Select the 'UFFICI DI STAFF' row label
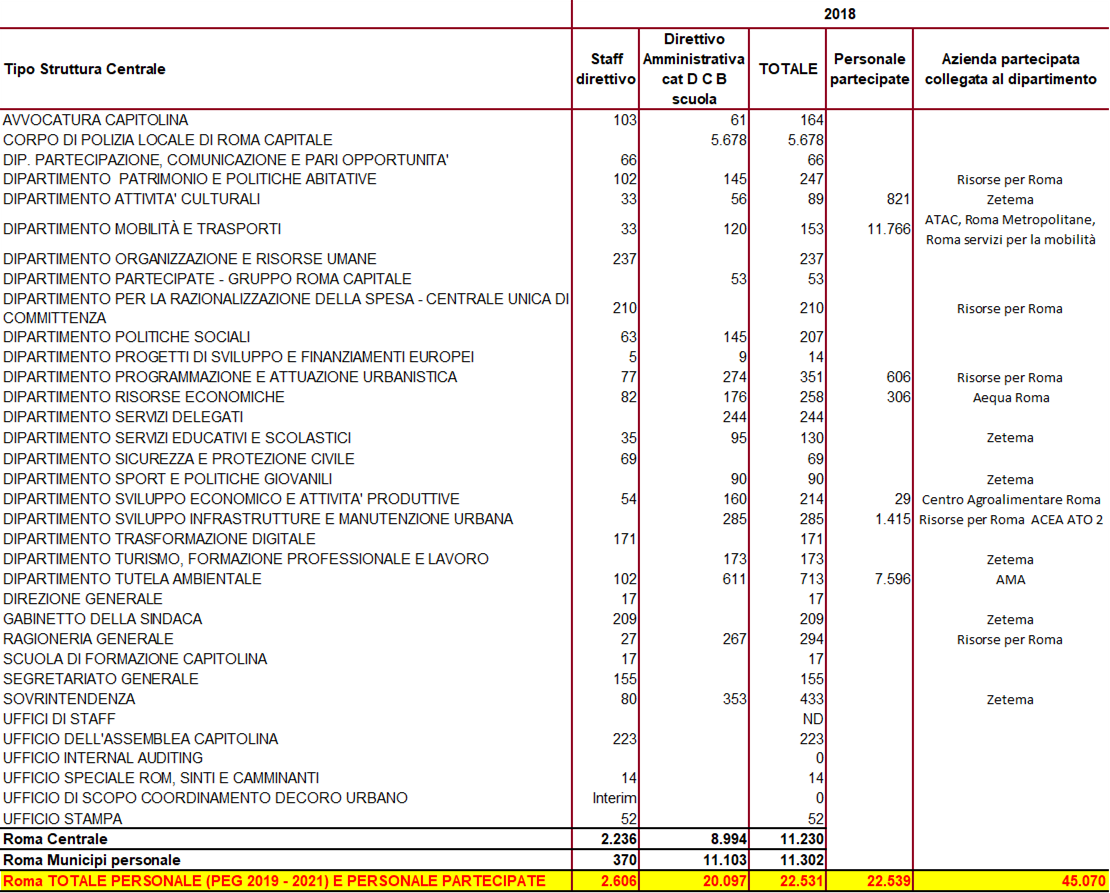The width and height of the screenshot is (1110, 893). pos(59,718)
